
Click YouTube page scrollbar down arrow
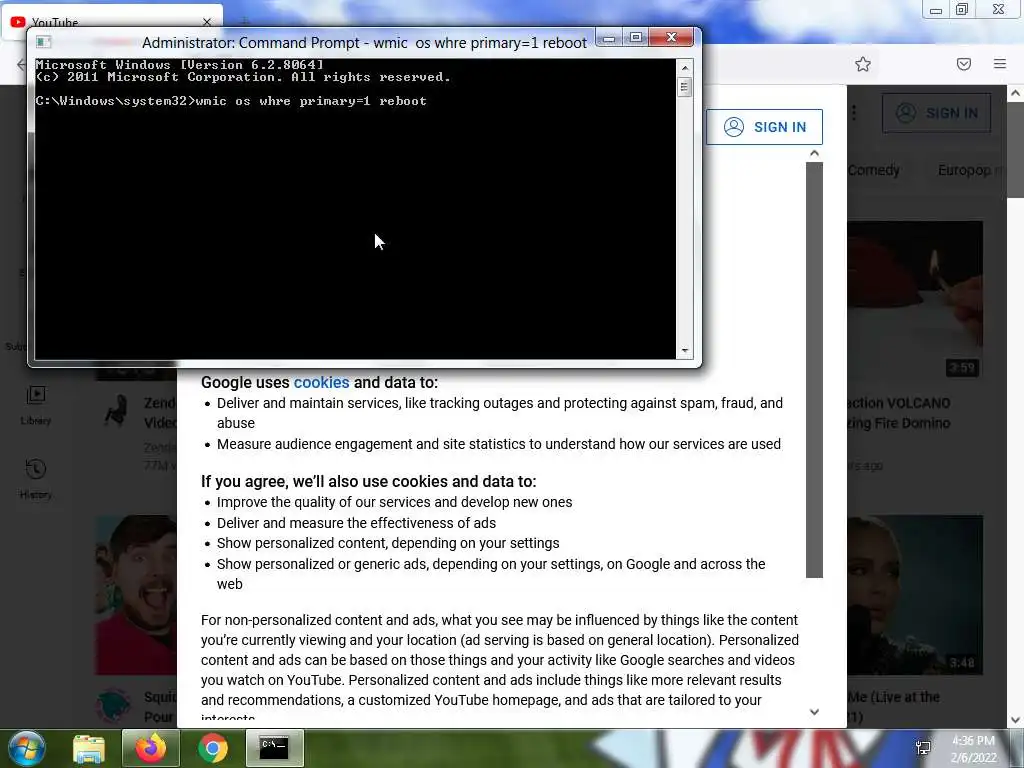pyautogui.click(x=1016, y=720)
